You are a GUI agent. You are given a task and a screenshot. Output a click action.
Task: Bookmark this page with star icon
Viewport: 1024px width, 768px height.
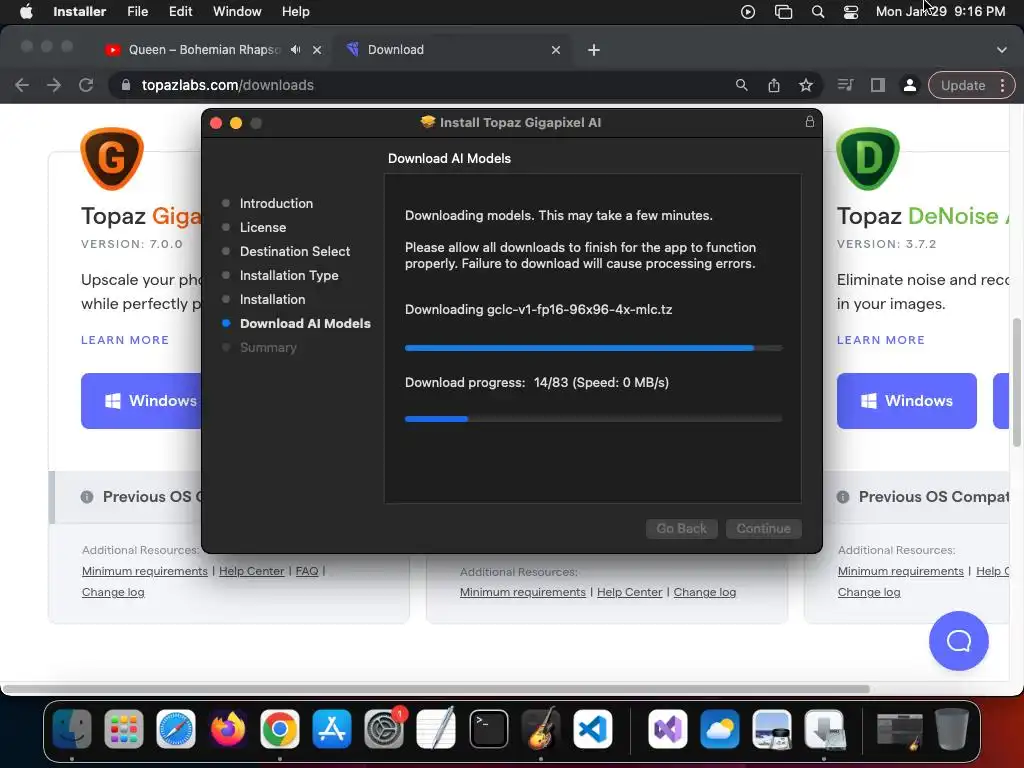pyautogui.click(x=806, y=85)
